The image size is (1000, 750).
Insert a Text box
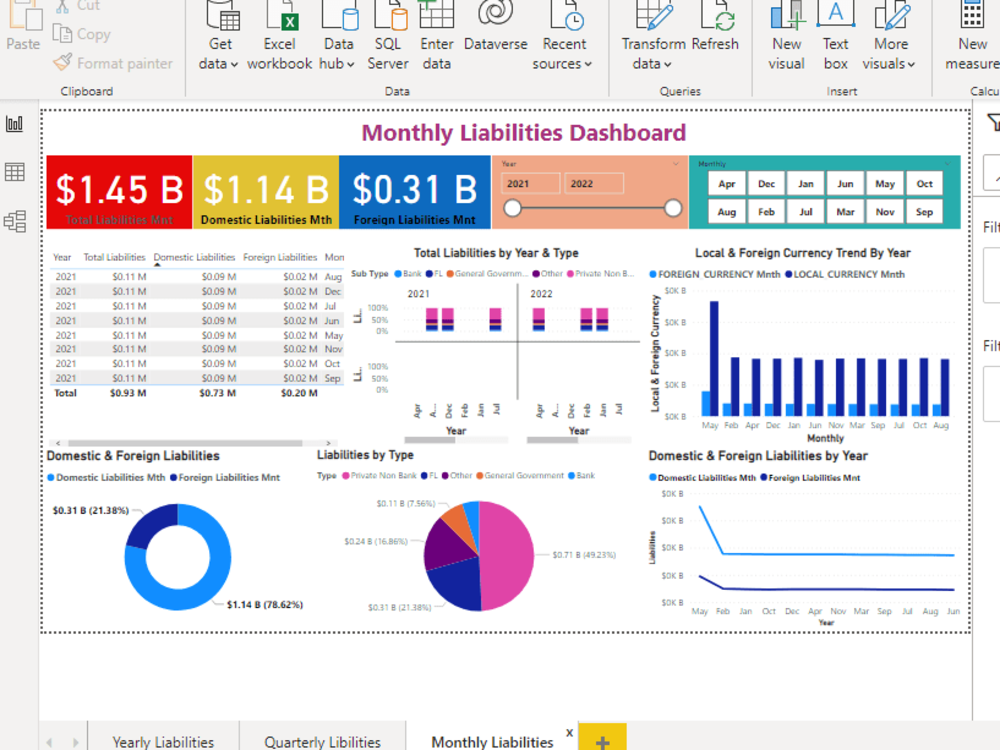(835, 40)
